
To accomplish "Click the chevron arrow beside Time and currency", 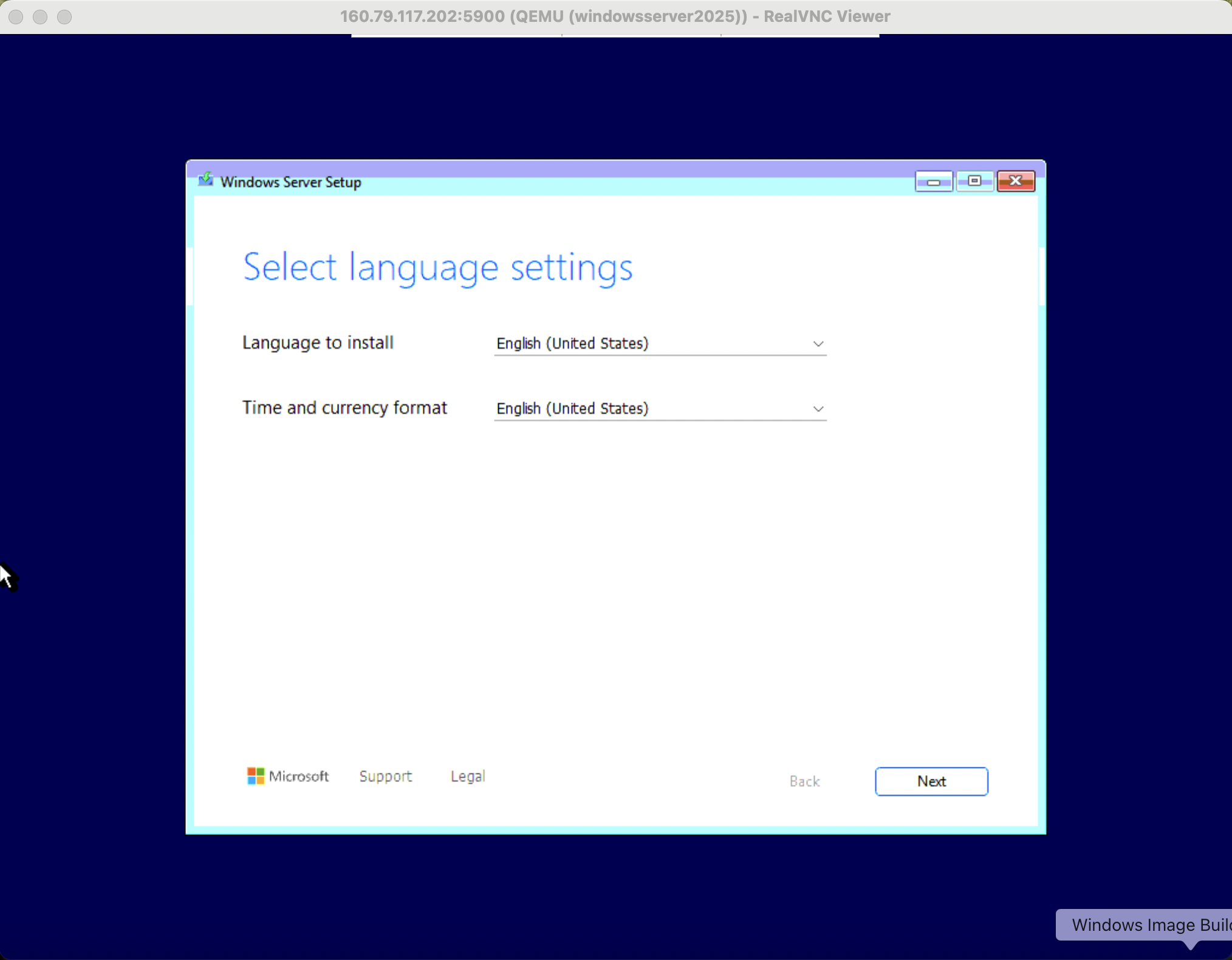I will pos(818,409).
